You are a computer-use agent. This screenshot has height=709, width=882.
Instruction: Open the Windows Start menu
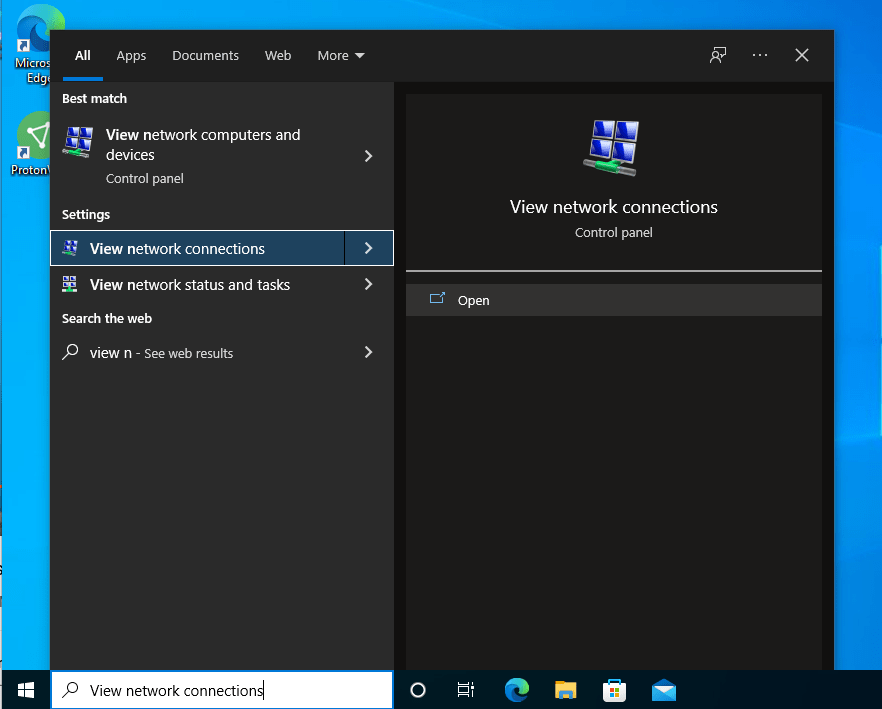pyautogui.click(x=25, y=690)
